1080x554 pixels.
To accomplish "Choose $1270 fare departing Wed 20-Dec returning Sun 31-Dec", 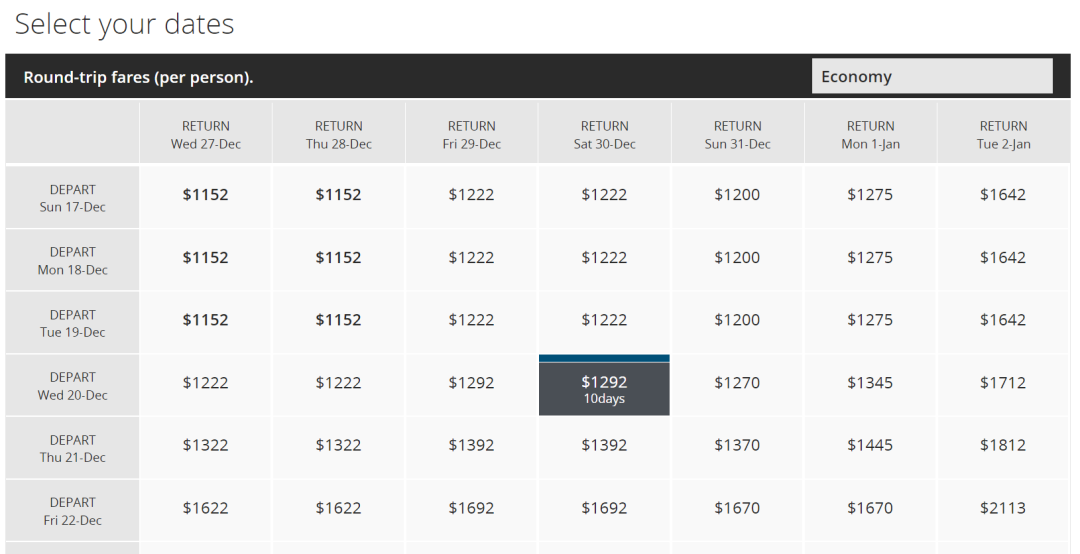I will (x=737, y=383).
